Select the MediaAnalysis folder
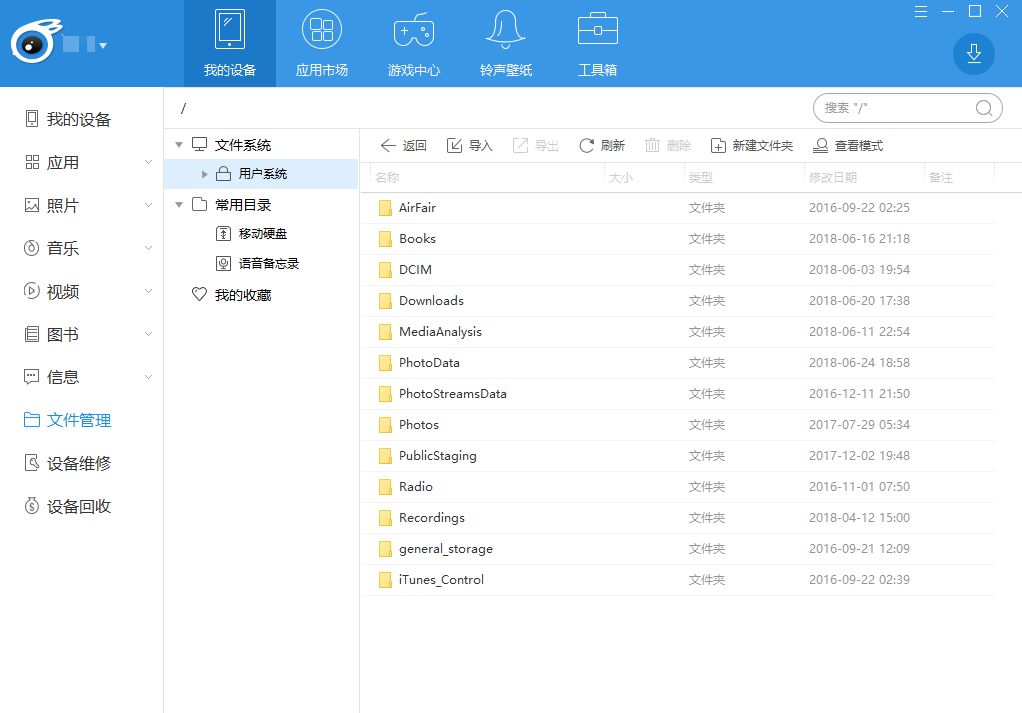1022x713 pixels. point(677,332)
